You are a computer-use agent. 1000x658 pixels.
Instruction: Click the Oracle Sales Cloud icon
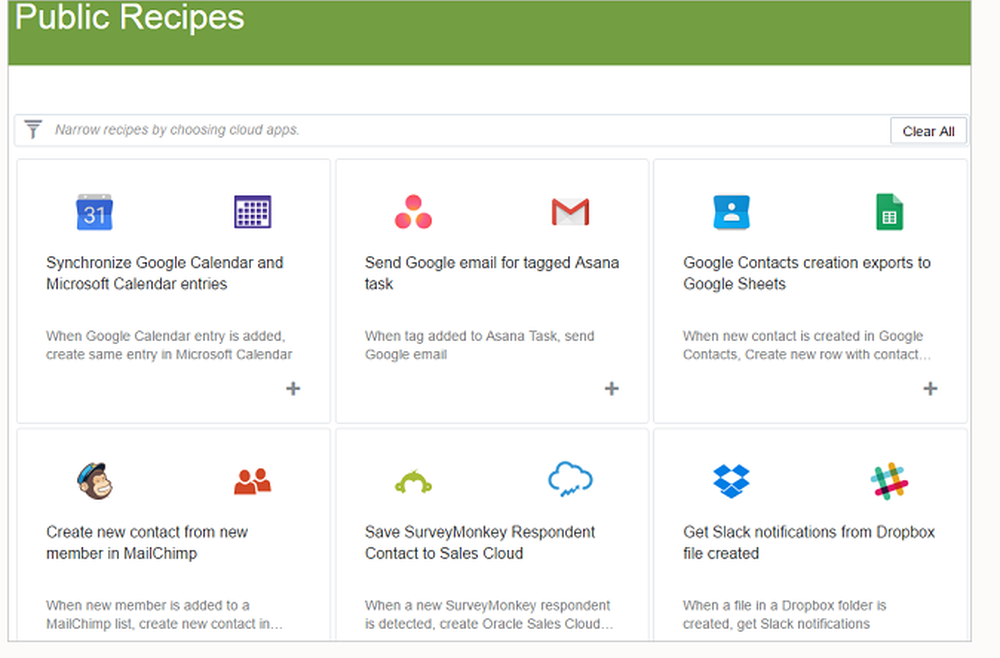[x=570, y=479]
